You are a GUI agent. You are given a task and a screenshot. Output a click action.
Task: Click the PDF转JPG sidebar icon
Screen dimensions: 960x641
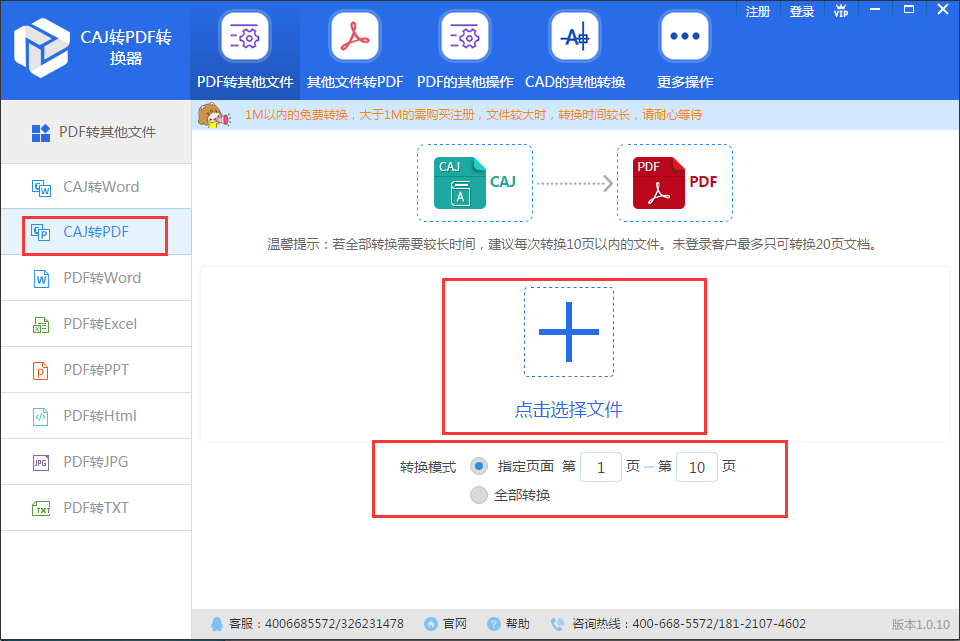(41, 462)
